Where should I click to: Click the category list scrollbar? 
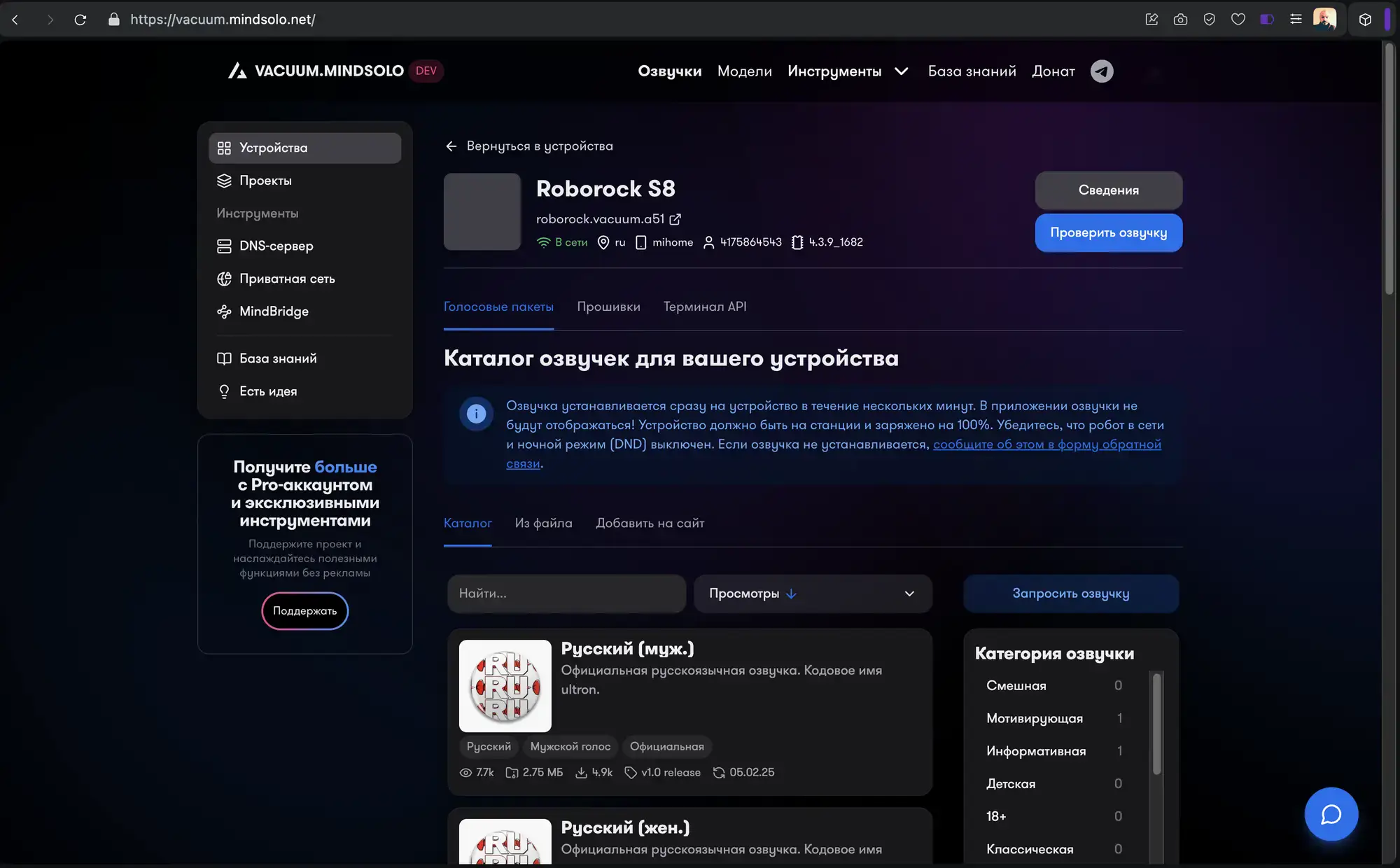coord(1157,724)
